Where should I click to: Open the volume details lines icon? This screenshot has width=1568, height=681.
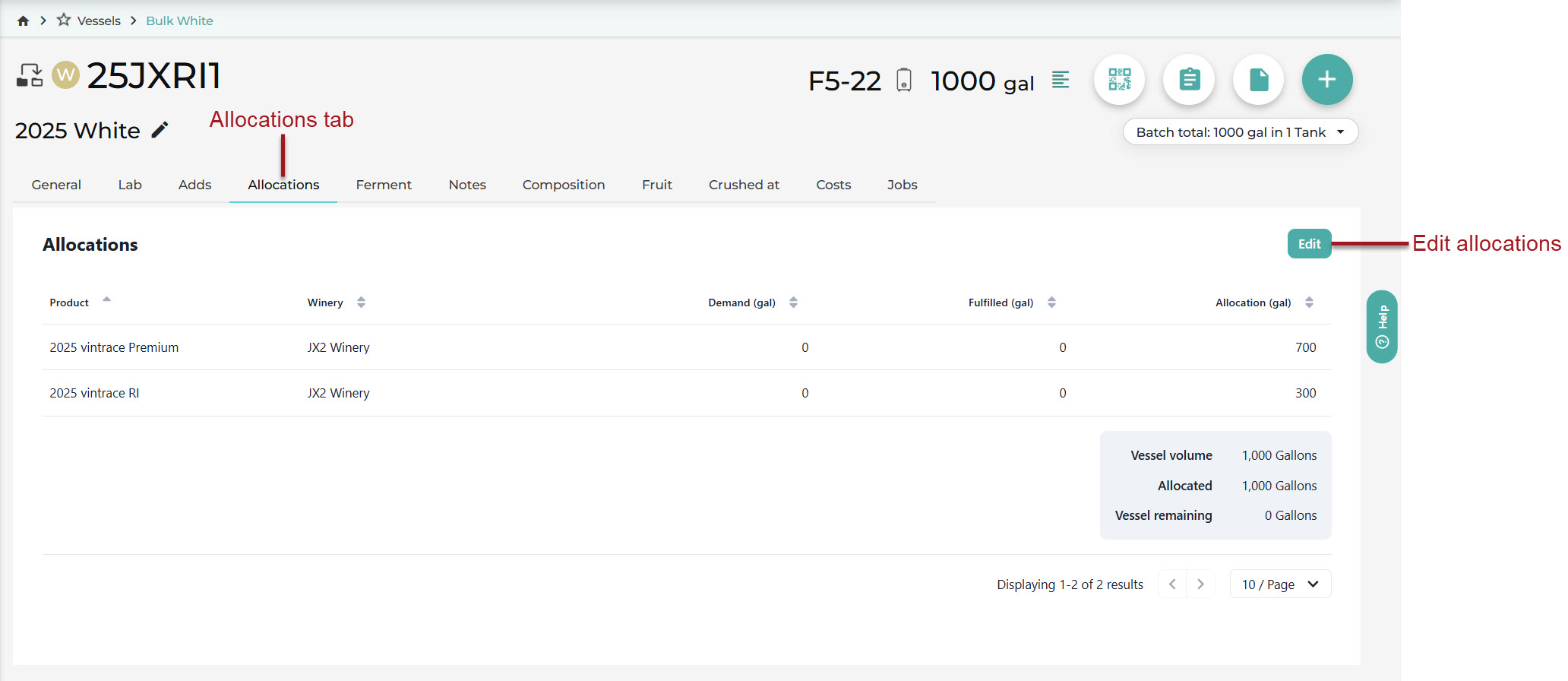1061,79
